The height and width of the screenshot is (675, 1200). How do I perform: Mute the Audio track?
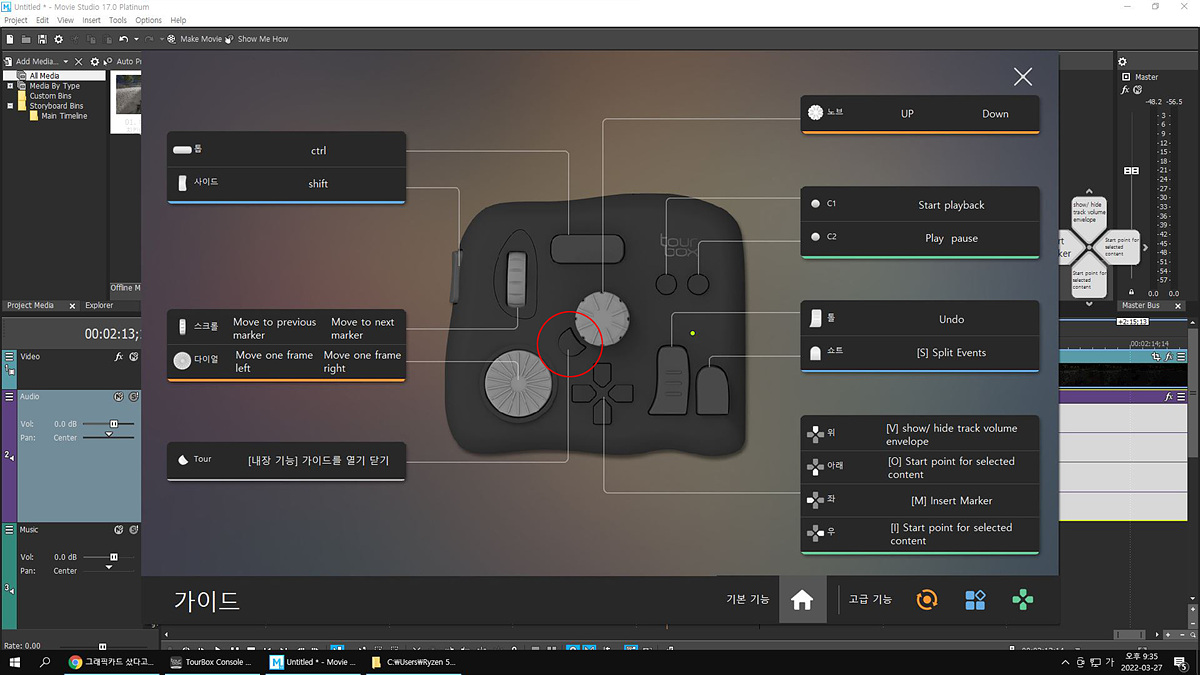(119, 397)
